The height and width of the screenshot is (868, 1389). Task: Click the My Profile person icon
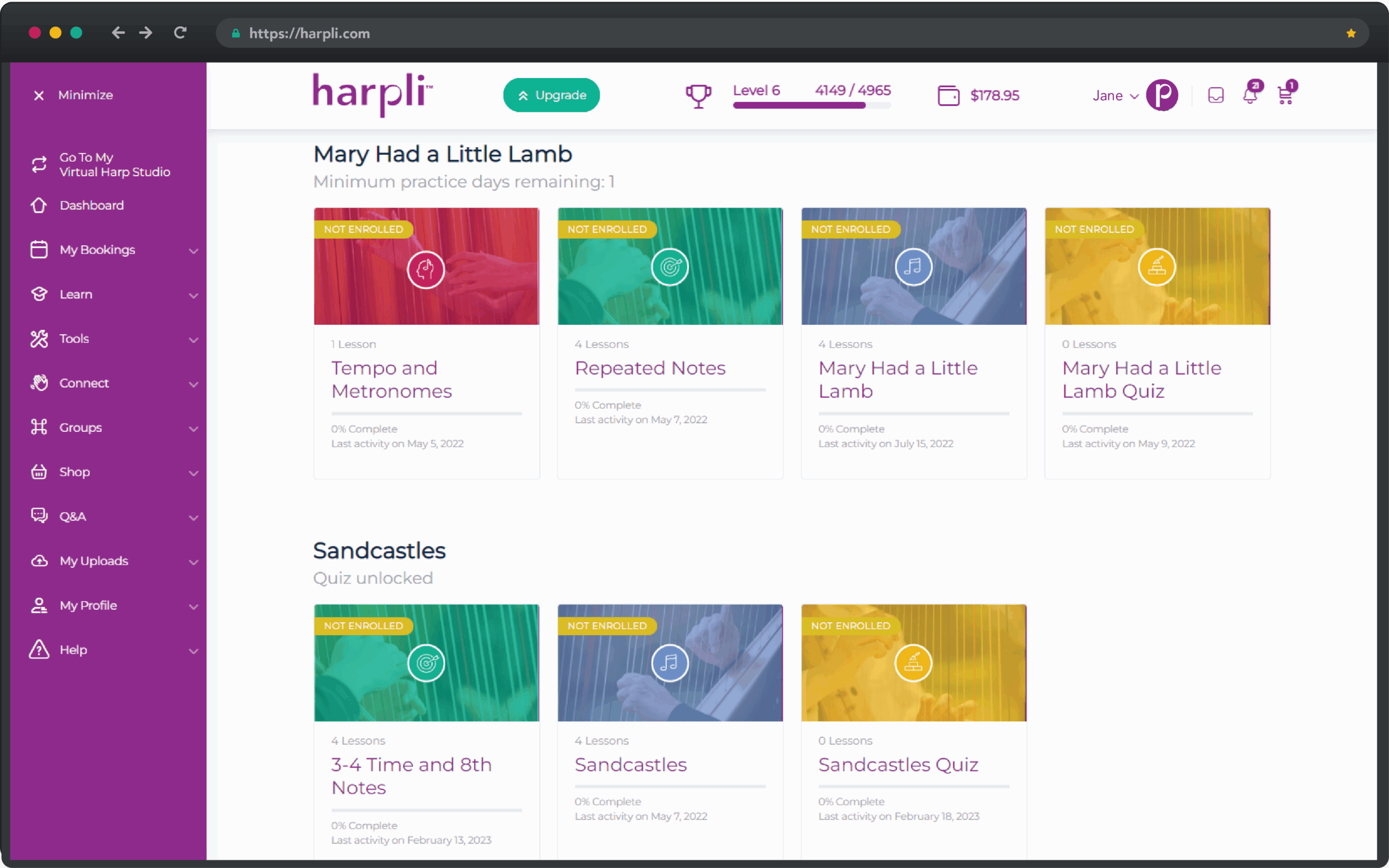[39, 605]
